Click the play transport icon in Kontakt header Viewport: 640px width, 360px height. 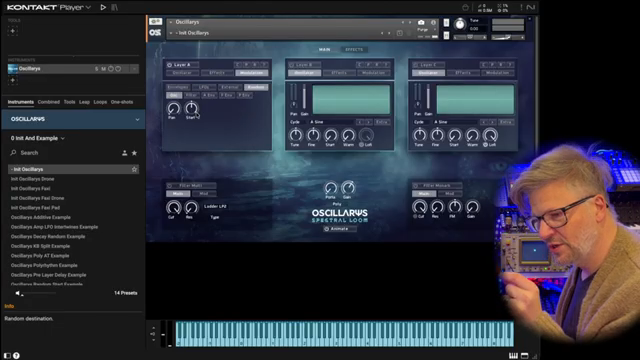[x=103, y=7]
